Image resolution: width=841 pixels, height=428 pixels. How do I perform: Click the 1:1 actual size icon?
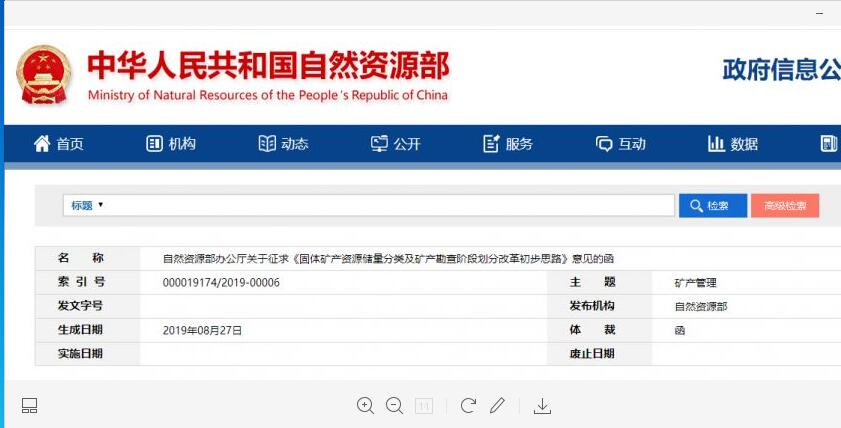coord(424,406)
